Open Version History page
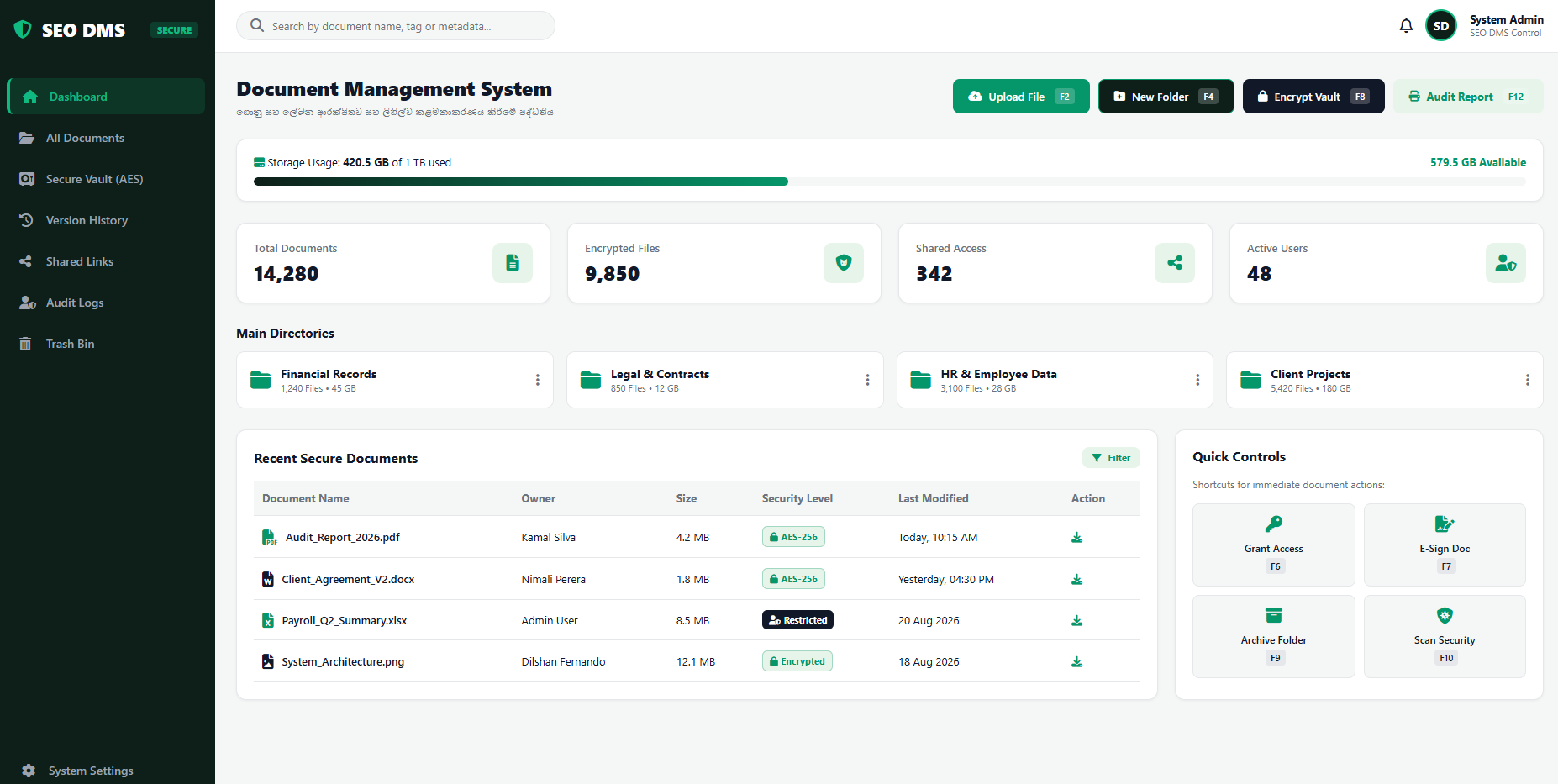Screen dimensions: 1558x784 pos(106,220)
